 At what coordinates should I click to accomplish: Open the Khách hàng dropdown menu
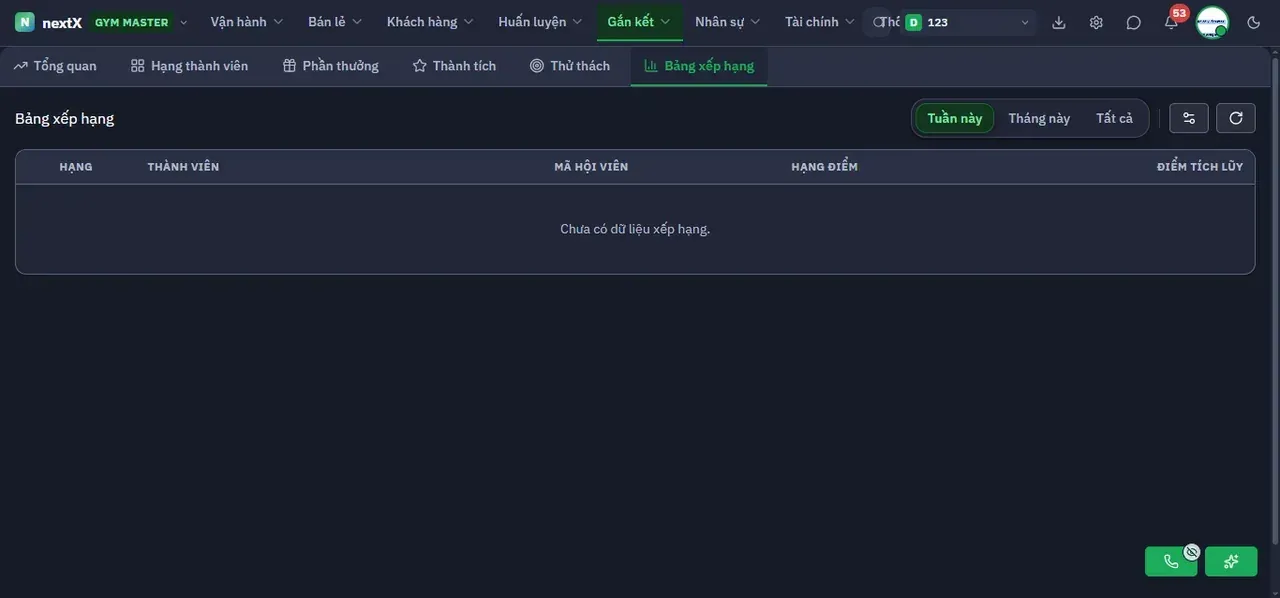[430, 22]
